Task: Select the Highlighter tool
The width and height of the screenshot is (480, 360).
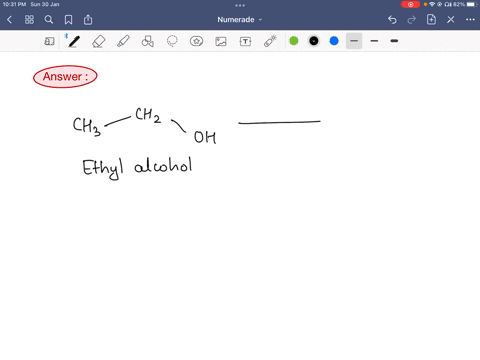Action: [123, 41]
